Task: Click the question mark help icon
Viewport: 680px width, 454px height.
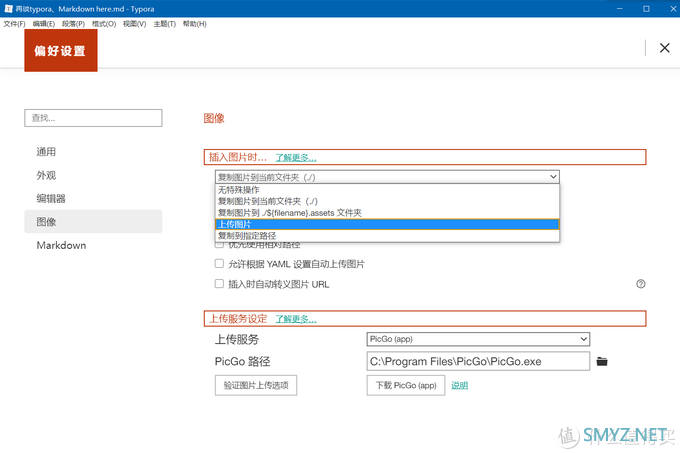Action: 641,284
